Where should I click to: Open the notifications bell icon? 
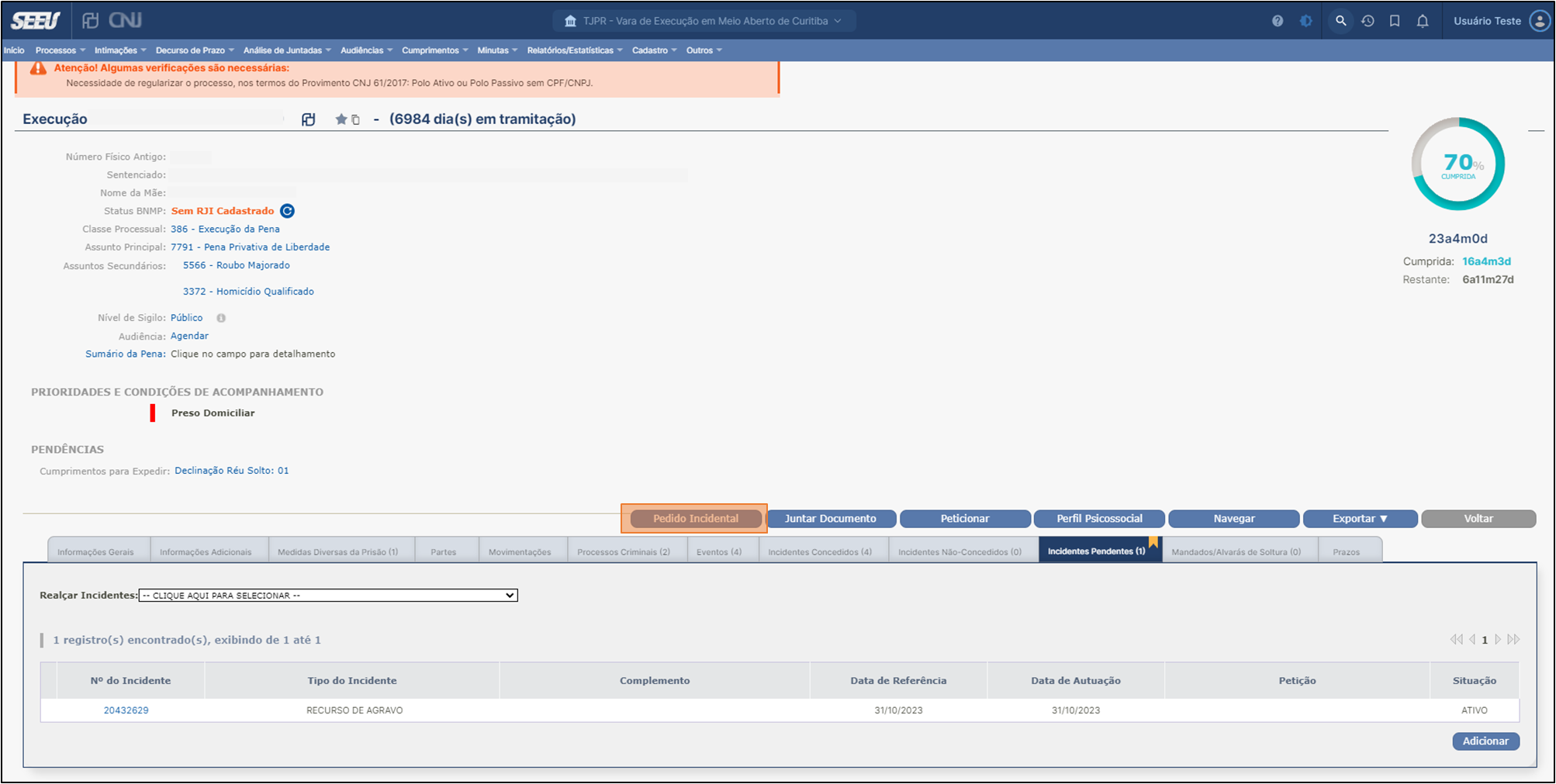coord(1423,21)
